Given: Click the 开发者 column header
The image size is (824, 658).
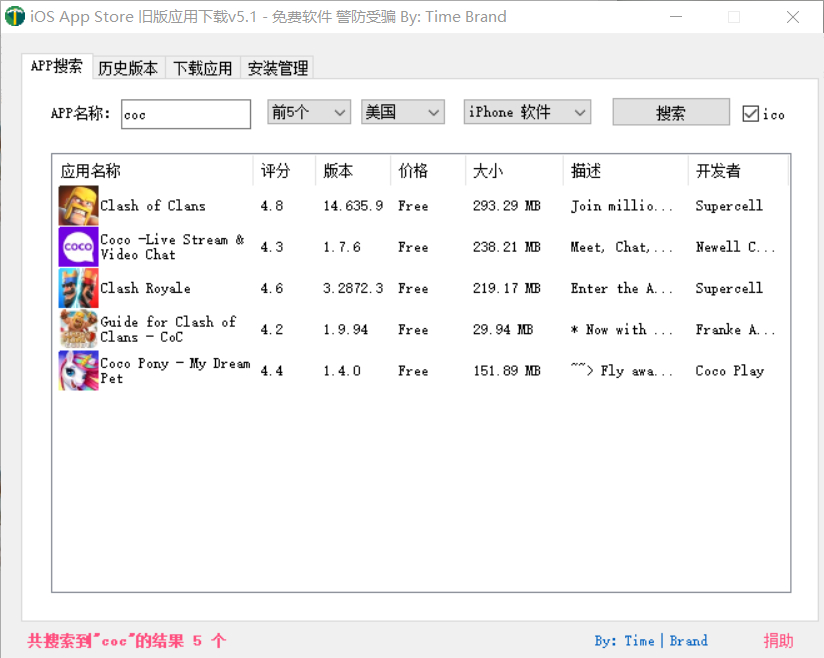Looking at the screenshot, I should 738,171.
